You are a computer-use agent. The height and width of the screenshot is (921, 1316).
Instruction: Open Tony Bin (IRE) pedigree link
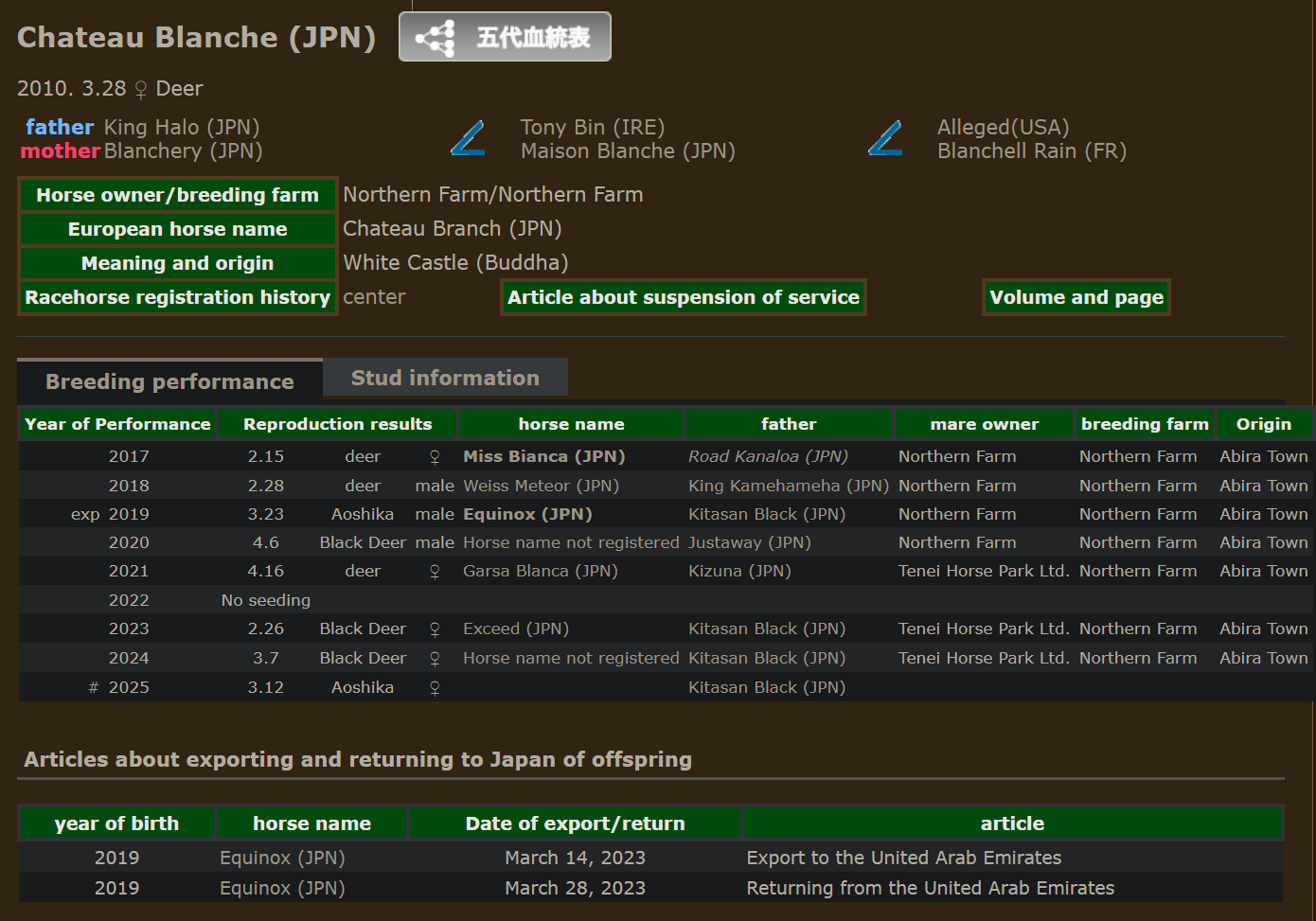click(593, 127)
